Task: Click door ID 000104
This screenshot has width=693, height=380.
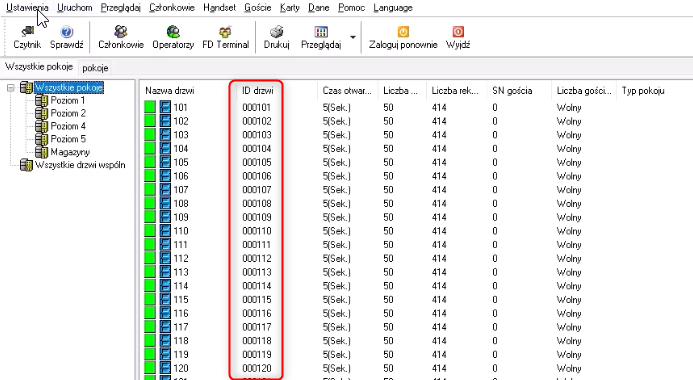Action: 257,148
